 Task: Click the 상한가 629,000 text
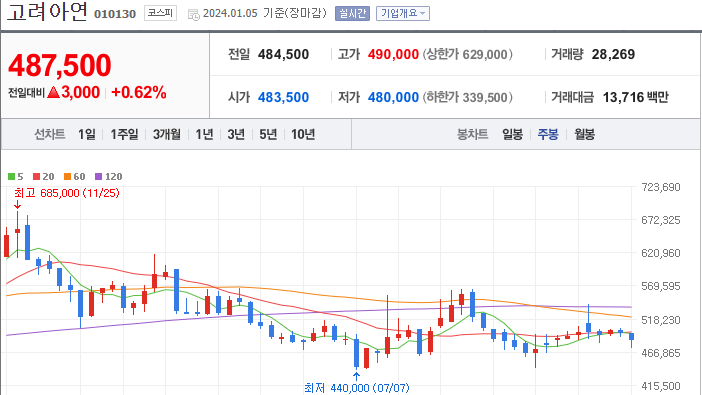coord(467,55)
